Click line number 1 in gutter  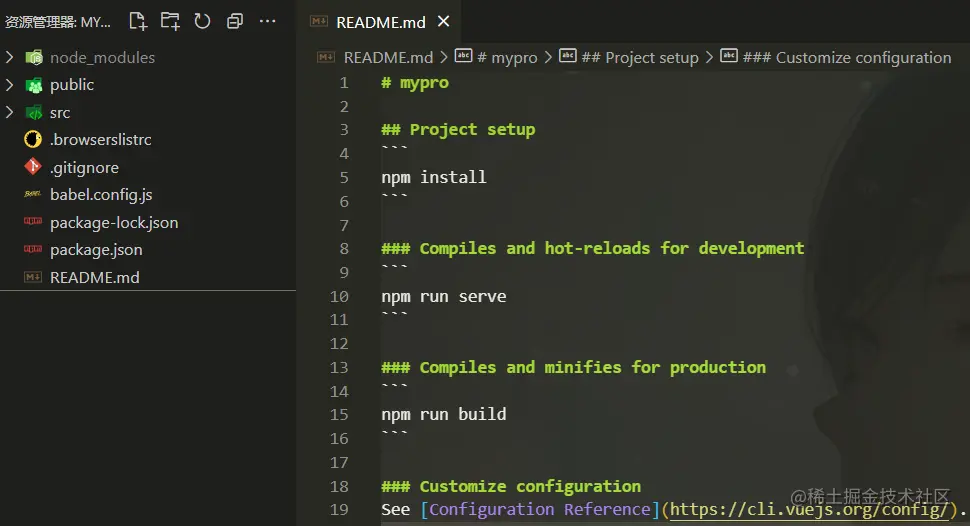tap(344, 83)
